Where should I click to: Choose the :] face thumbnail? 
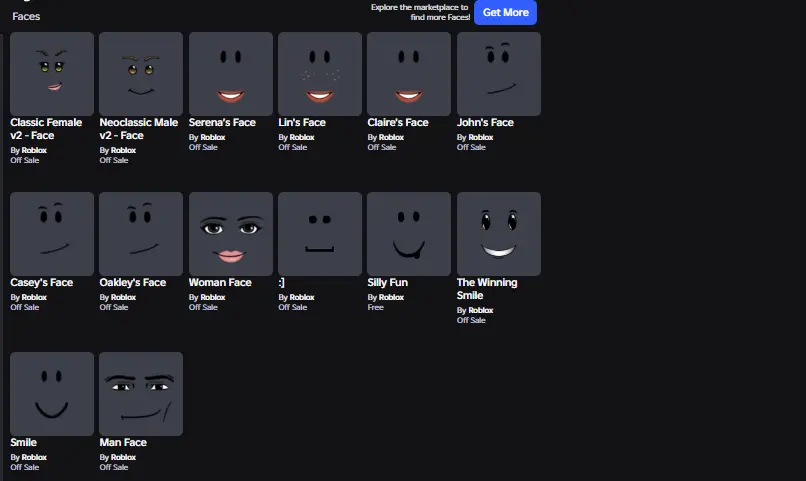click(x=320, y=234)
